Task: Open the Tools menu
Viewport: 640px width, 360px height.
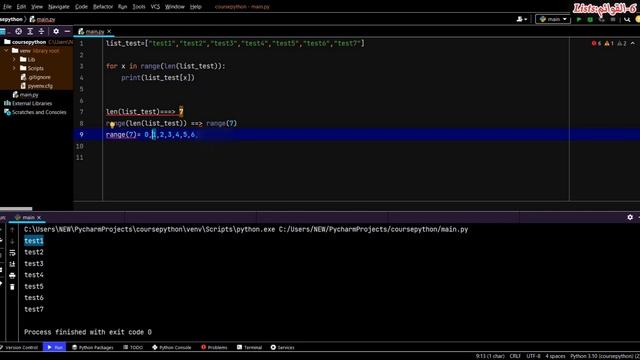Action: [x=139, y=7]
